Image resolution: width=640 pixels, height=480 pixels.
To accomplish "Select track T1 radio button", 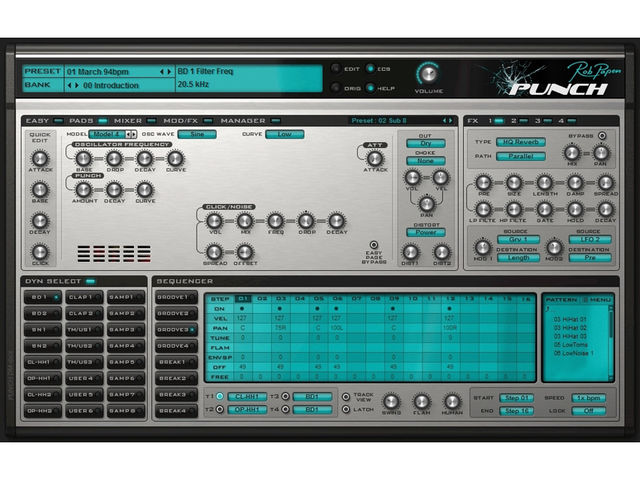I will 220,396.
